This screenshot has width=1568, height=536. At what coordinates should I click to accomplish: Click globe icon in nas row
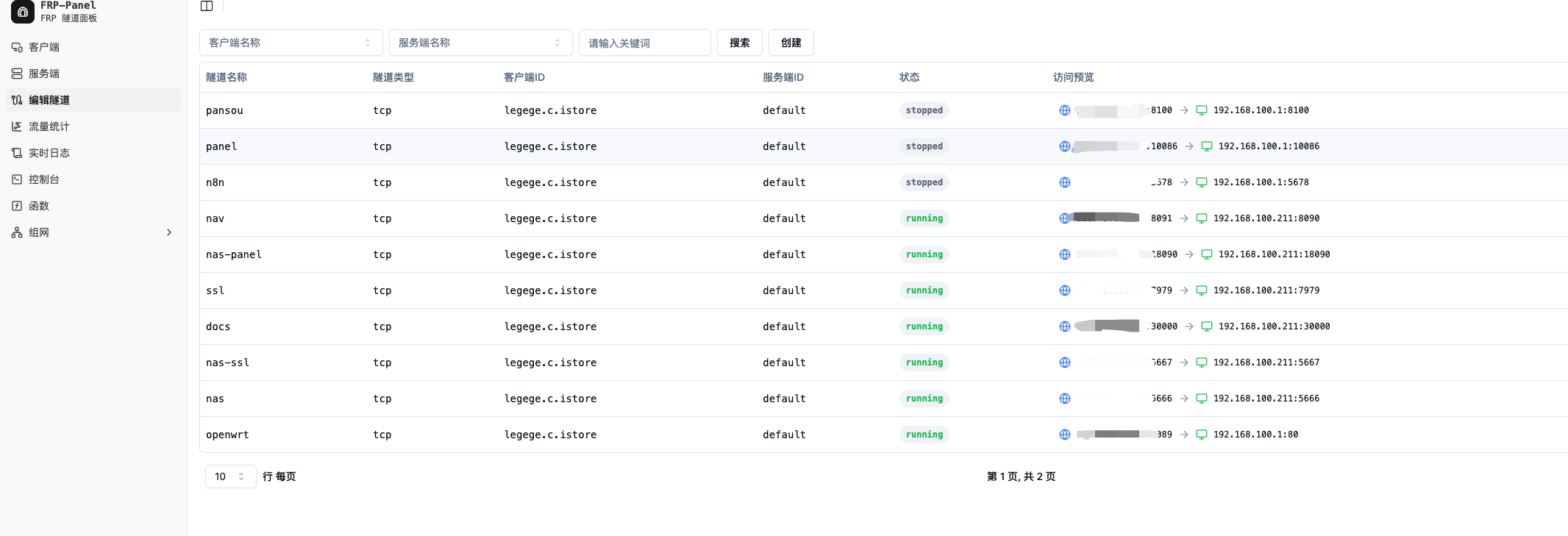(x=1064, y=399)
